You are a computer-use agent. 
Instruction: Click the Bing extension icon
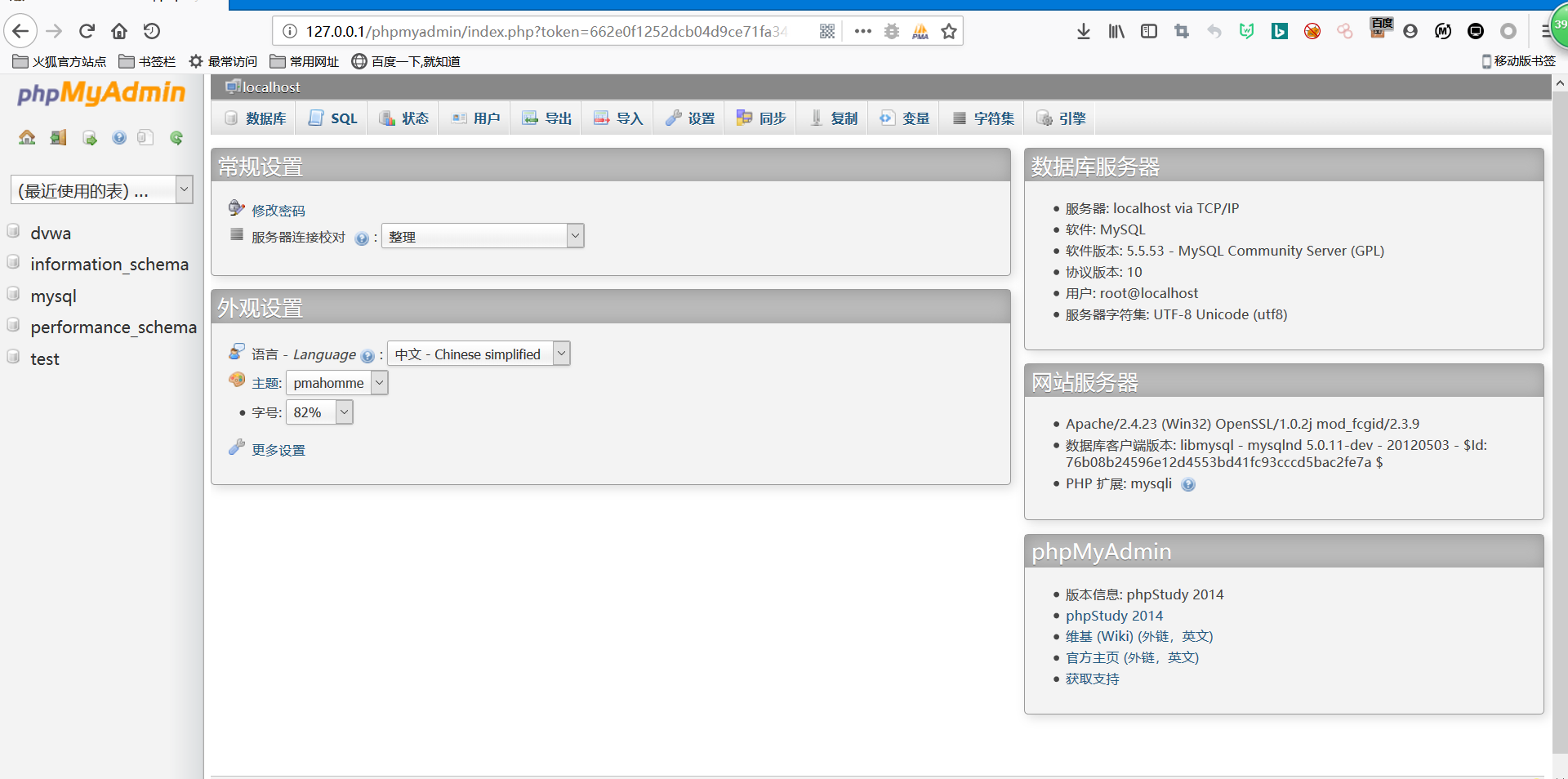point(1280,31)
